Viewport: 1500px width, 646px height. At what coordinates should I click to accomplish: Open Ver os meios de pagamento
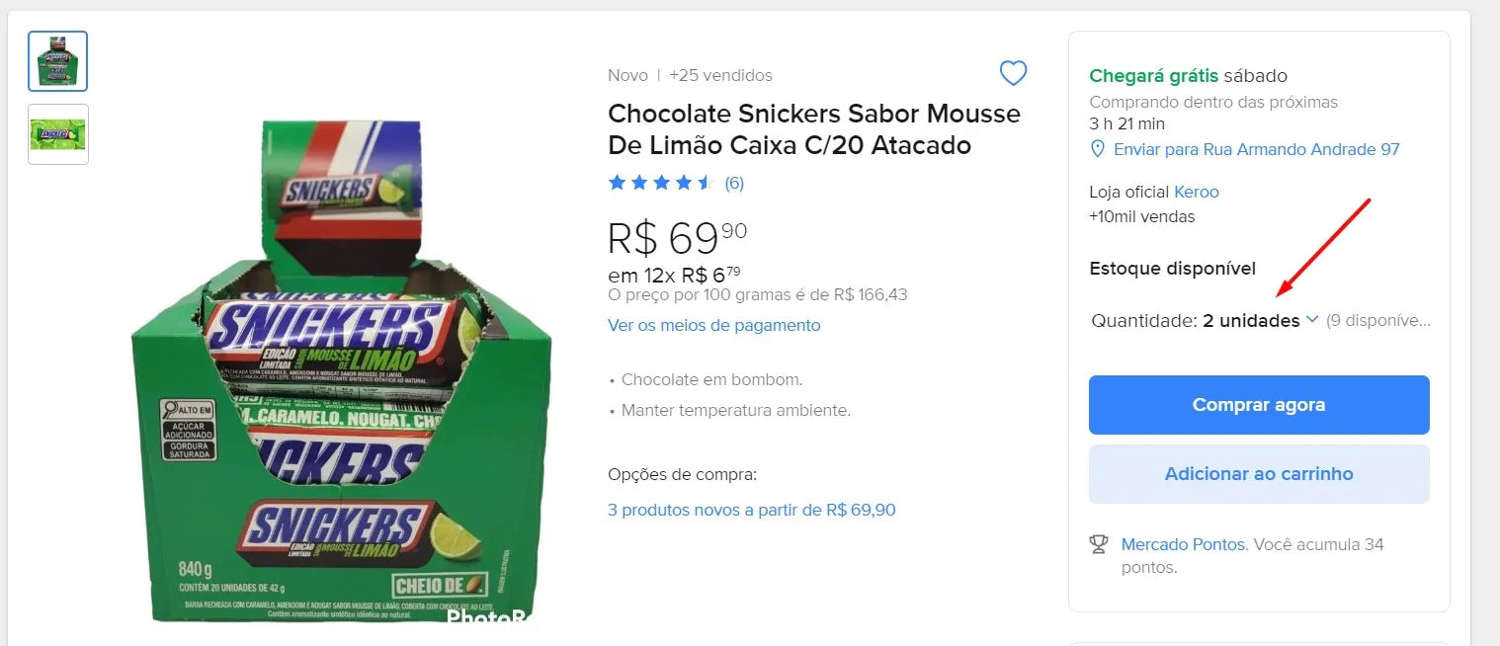[x=713, y=325]
